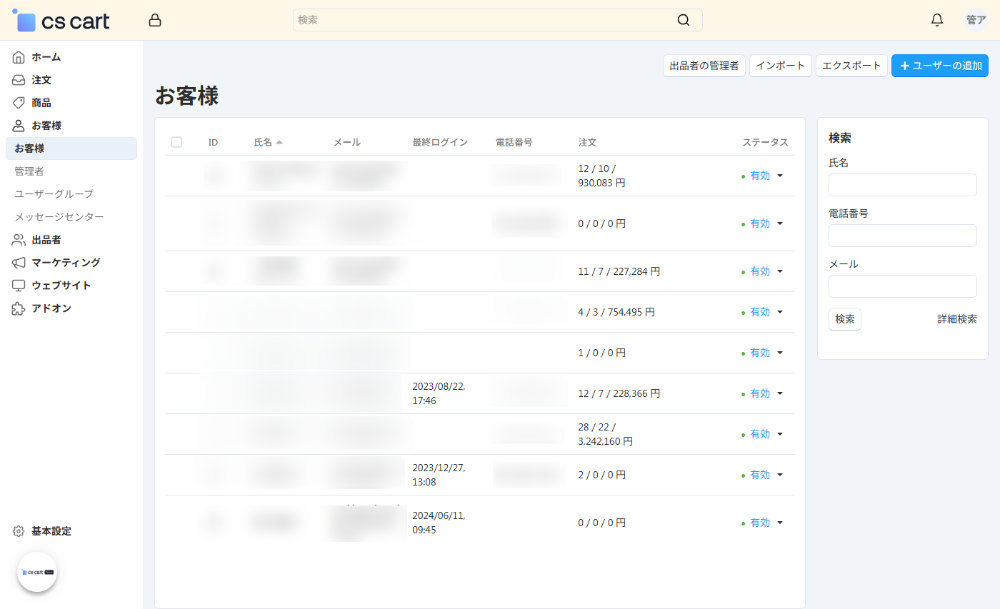Click the lock icon in top bar
This screenshot has height=609, width=1000.
pos(154,20)
